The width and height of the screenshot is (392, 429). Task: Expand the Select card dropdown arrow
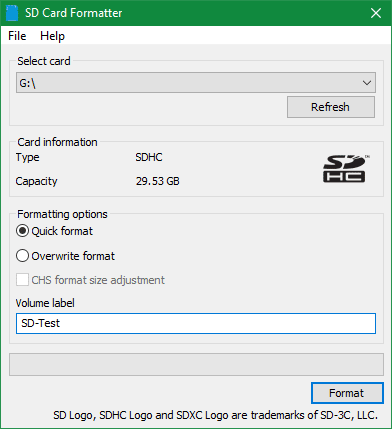(367, 83)
